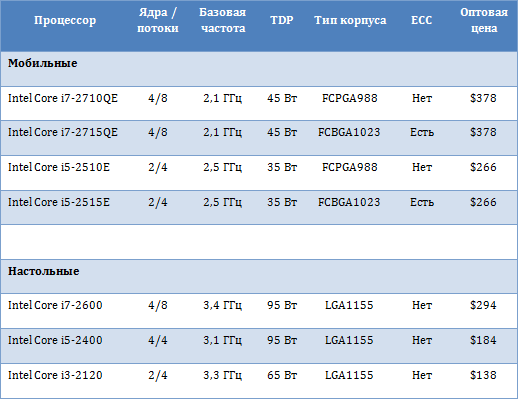Click 45 Вт TDP in i7-2715QE row
The width and height of the screenshot is (518, 399).
coord(282,132)
